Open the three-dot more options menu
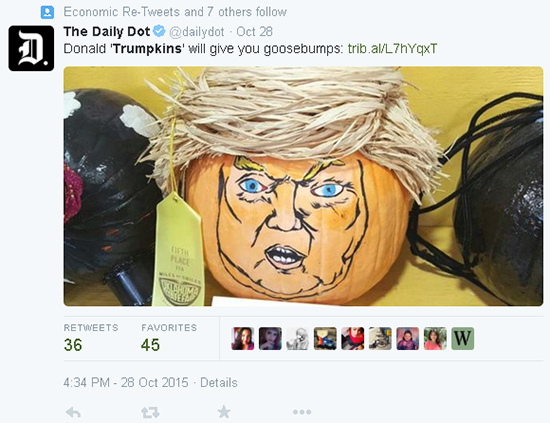Viewport: 550px width, 423px height. tap(302, 412)
